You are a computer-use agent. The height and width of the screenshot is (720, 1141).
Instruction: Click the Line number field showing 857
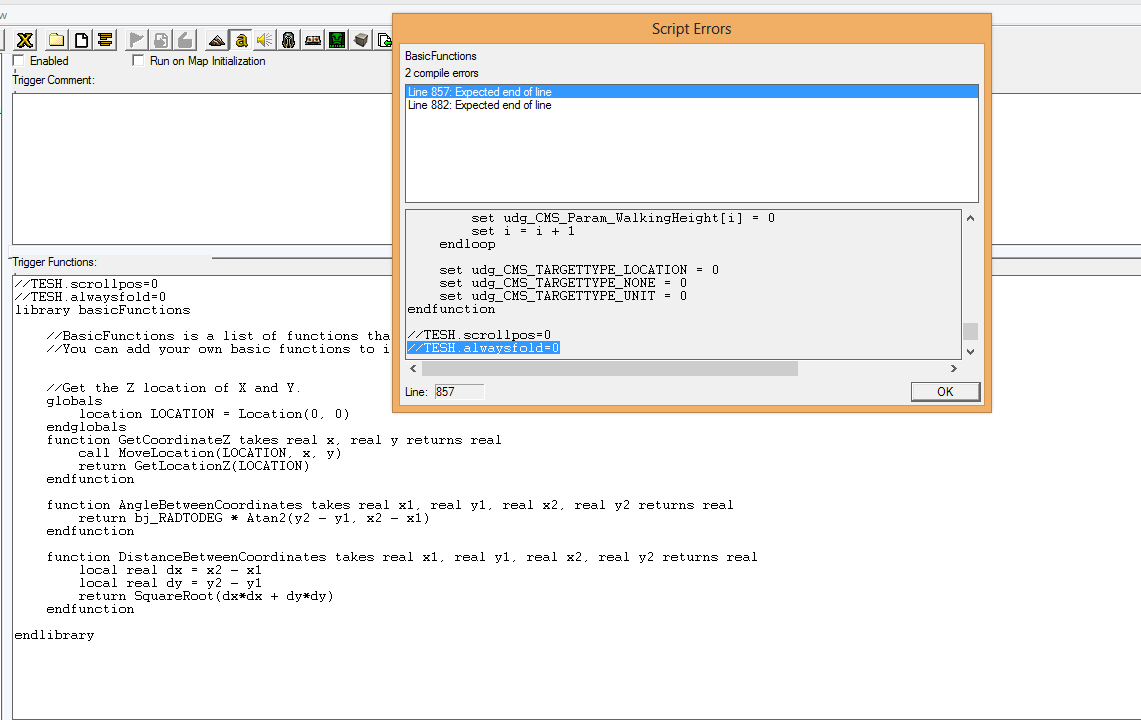(x=459, y=392)
